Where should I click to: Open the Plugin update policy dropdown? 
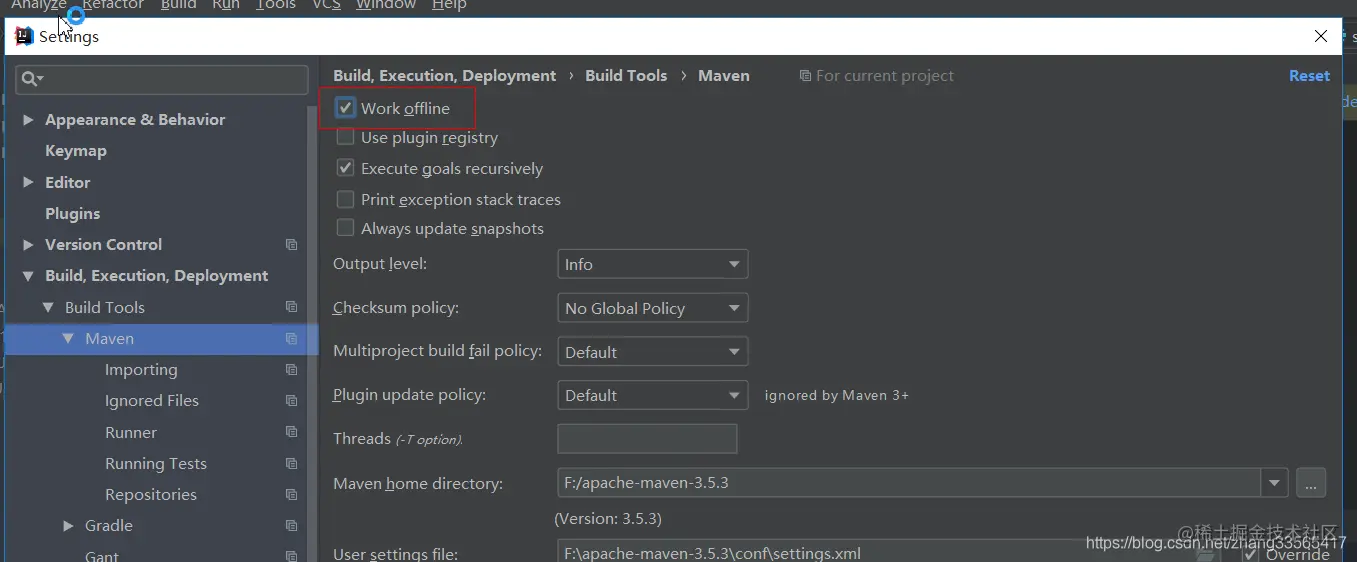pos(652,395)
